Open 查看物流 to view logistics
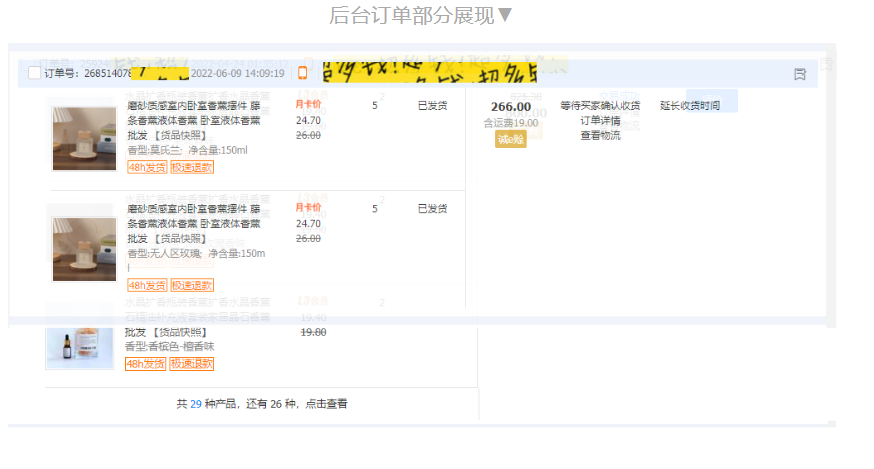874x469 pixels. tap(600, 135)
